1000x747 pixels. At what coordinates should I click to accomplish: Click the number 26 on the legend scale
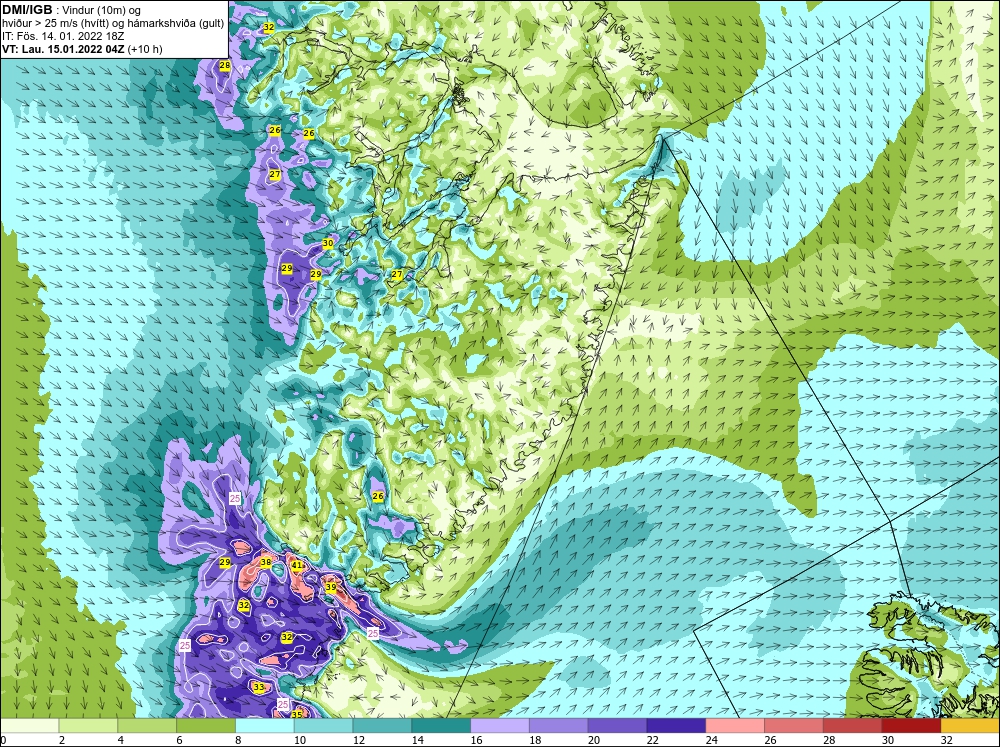pos(770,740)
